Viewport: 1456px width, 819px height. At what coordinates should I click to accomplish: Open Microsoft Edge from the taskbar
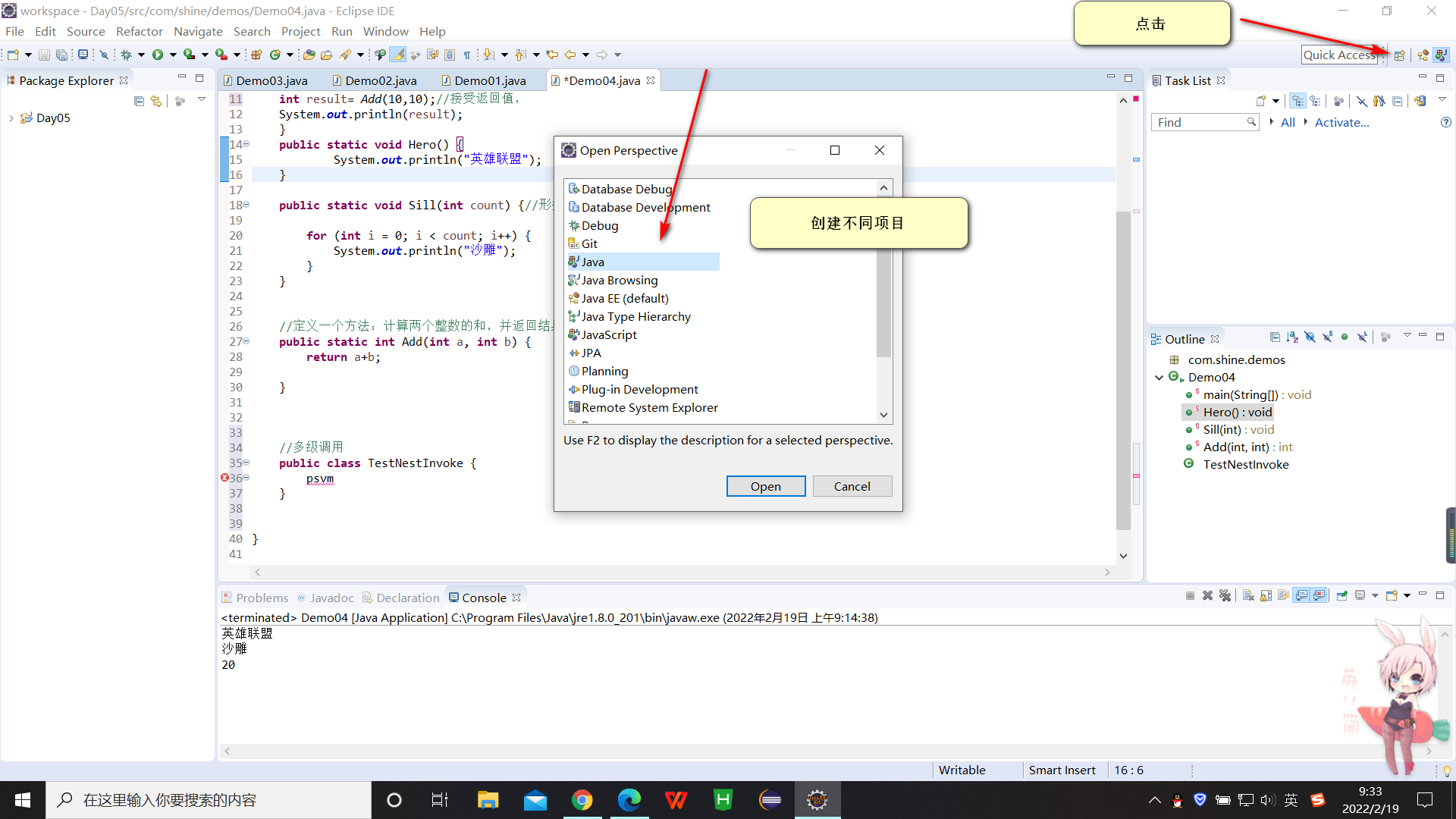coord(629,800)
